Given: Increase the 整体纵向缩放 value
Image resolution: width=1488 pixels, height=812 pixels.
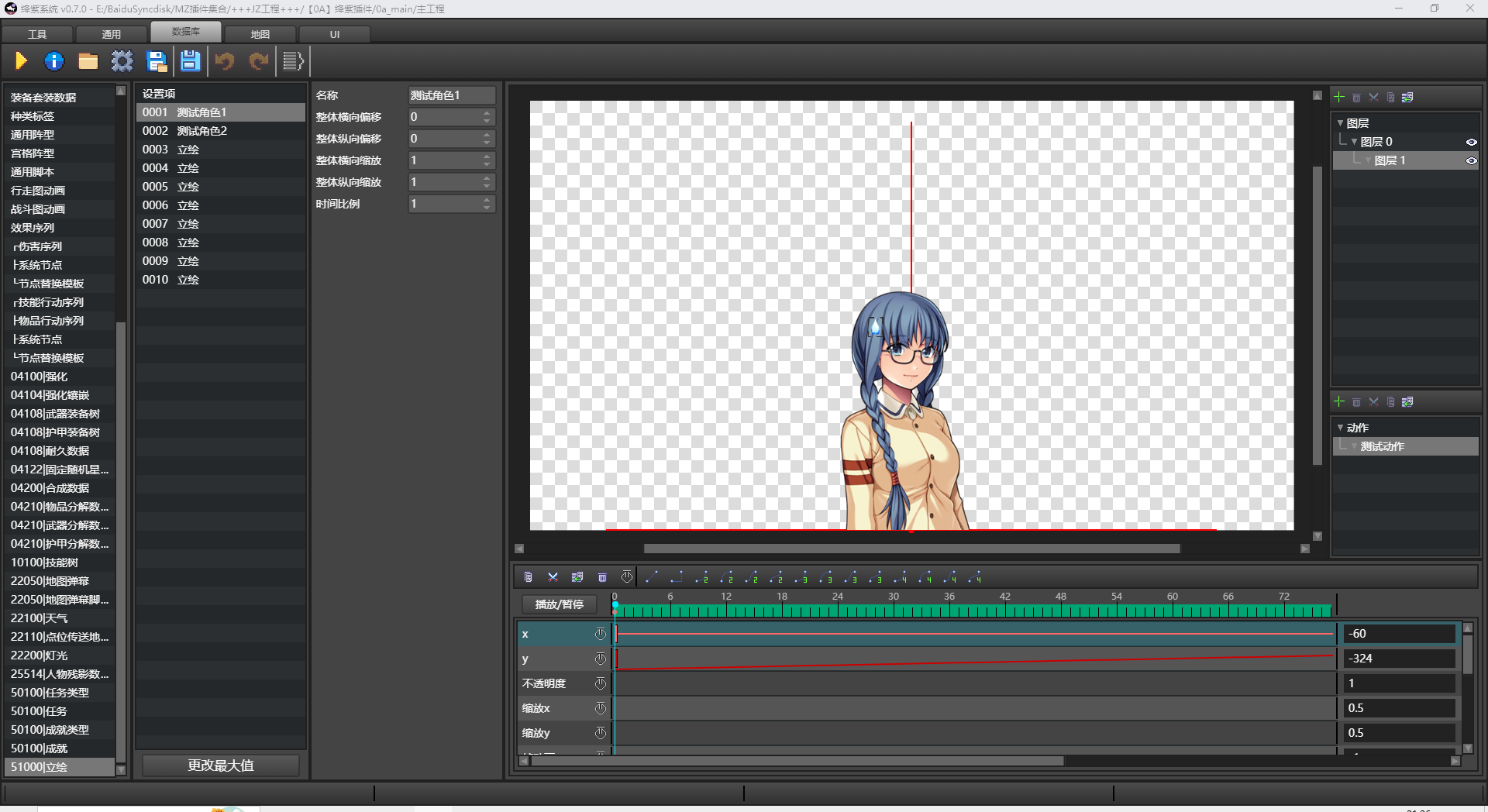Looking at the screenshot, I should tap(487, 178).
